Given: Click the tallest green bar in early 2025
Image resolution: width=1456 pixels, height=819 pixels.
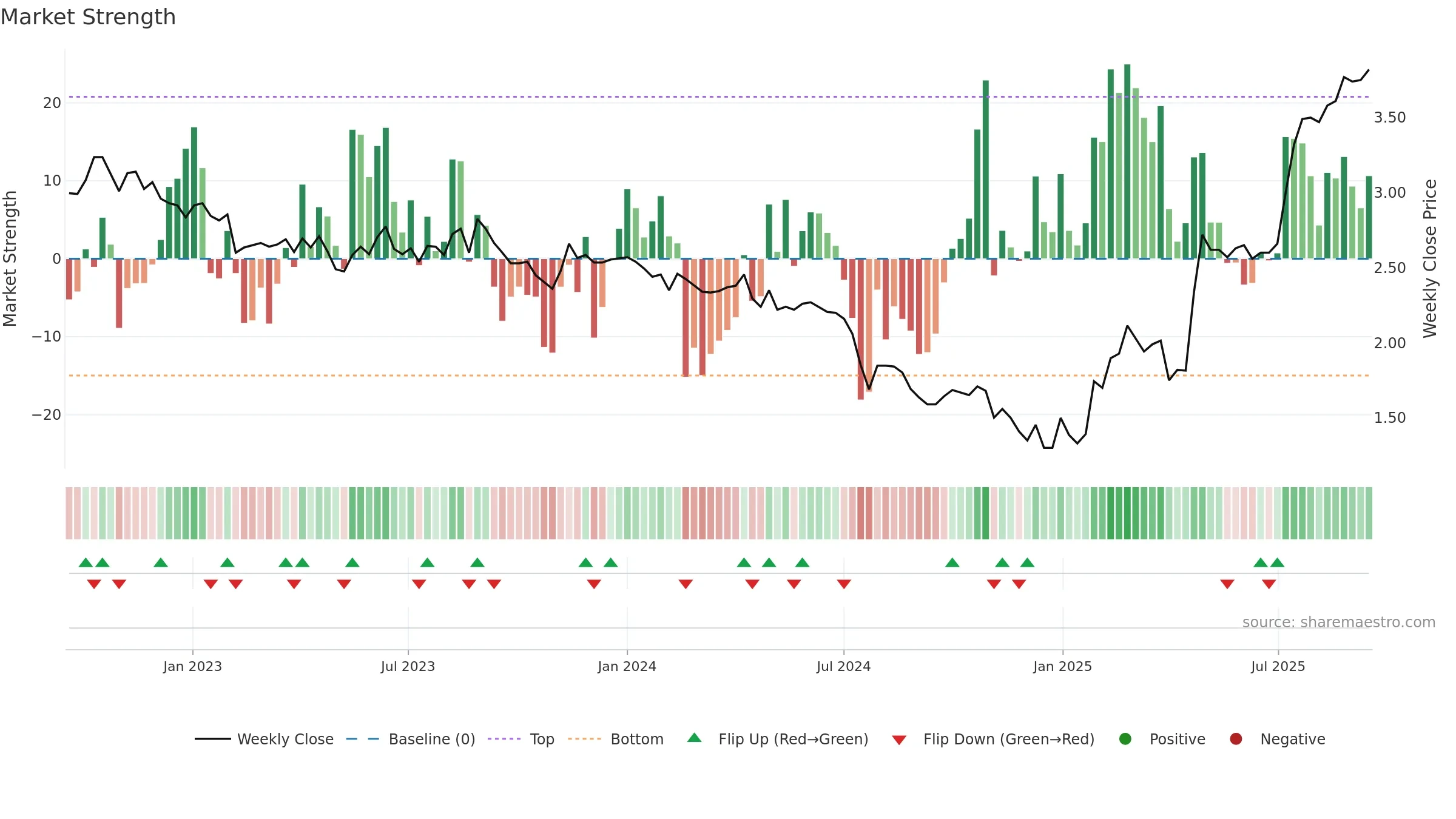Looking at the screenshot, I should (1127, 161).
